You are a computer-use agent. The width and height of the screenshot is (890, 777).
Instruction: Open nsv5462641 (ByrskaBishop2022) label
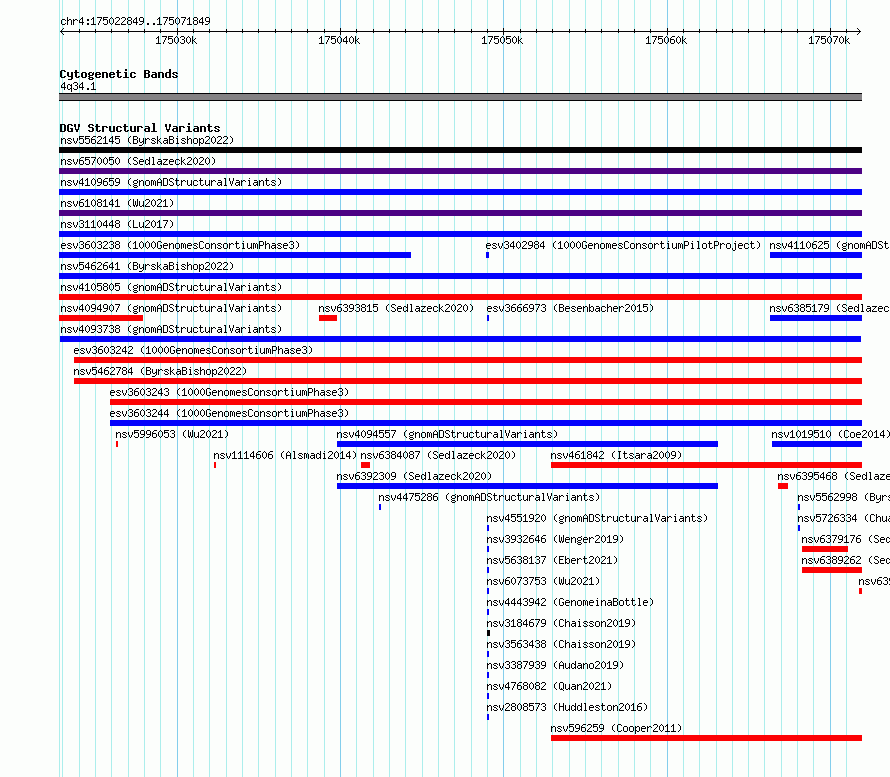point(147,266)
